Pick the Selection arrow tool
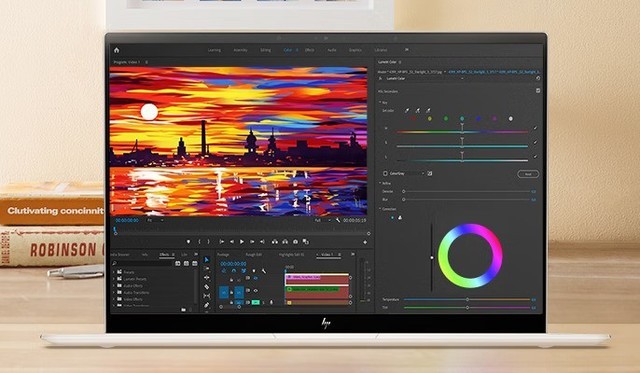Image resolution: width=640 pixels, height=373 pixels. (x=207, y=260)
